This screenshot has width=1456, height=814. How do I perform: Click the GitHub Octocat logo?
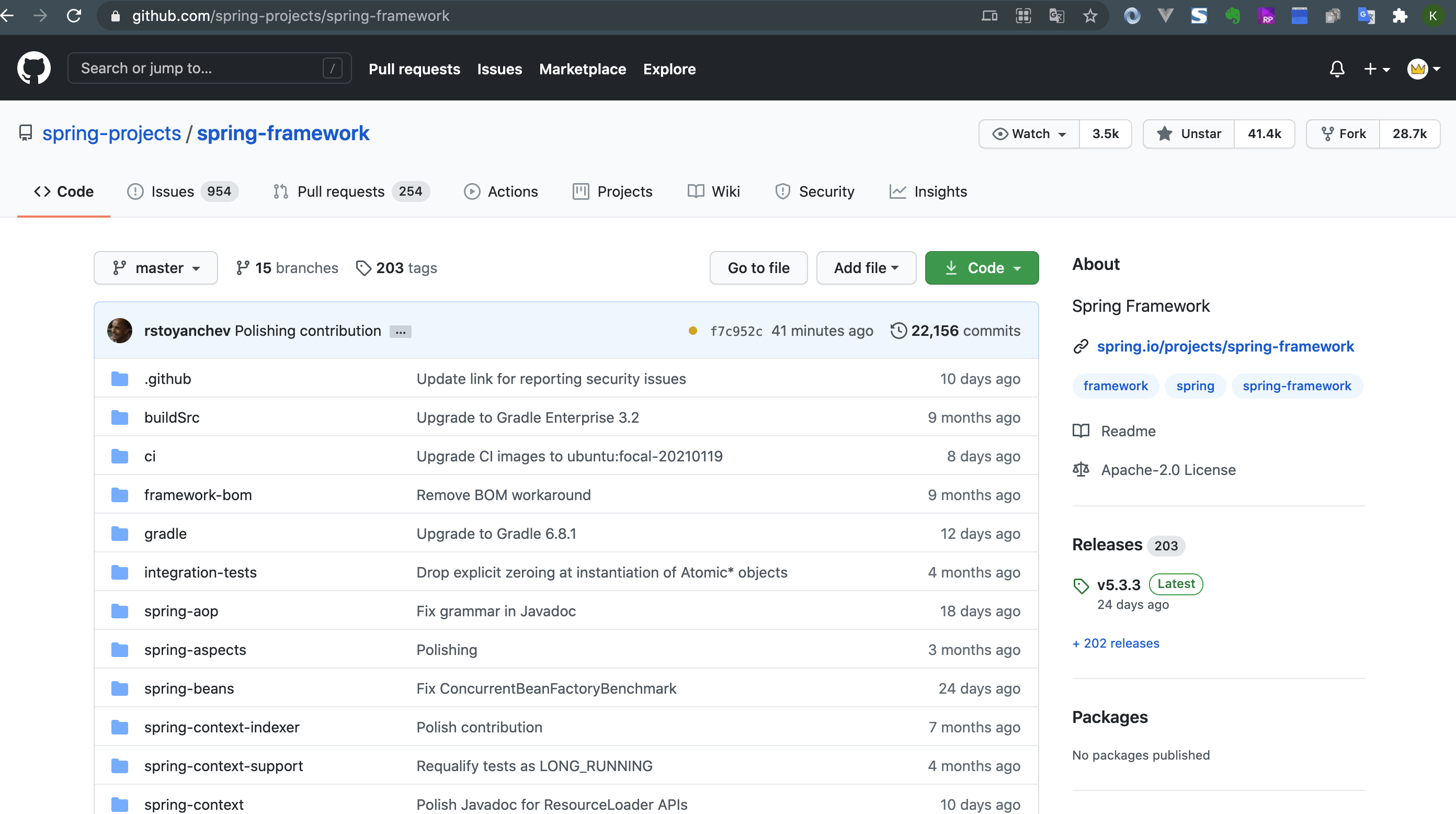pos(34,69)
